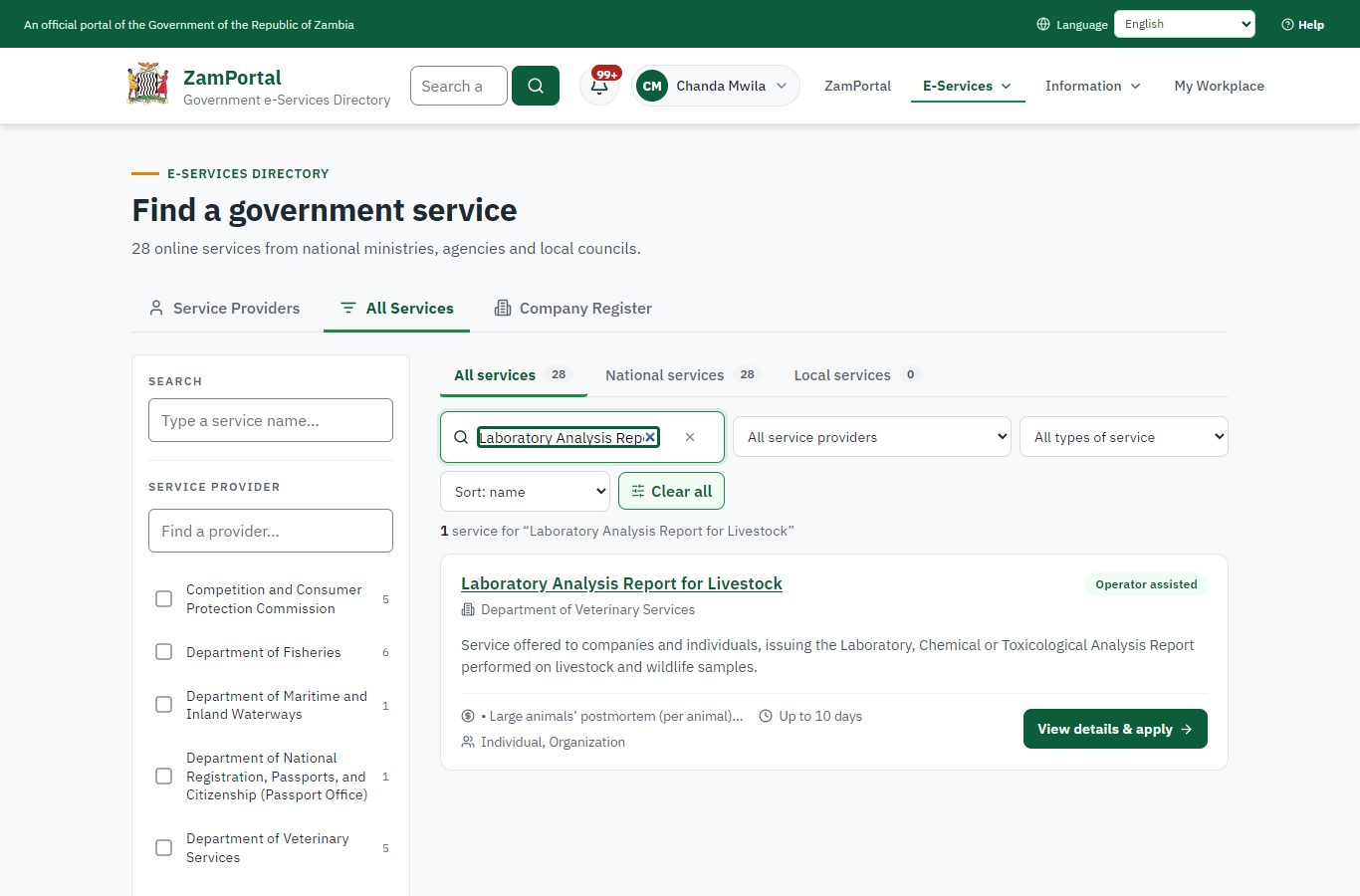
Task: Open the All types of service dropdown
Action: tap(1124, 437)
